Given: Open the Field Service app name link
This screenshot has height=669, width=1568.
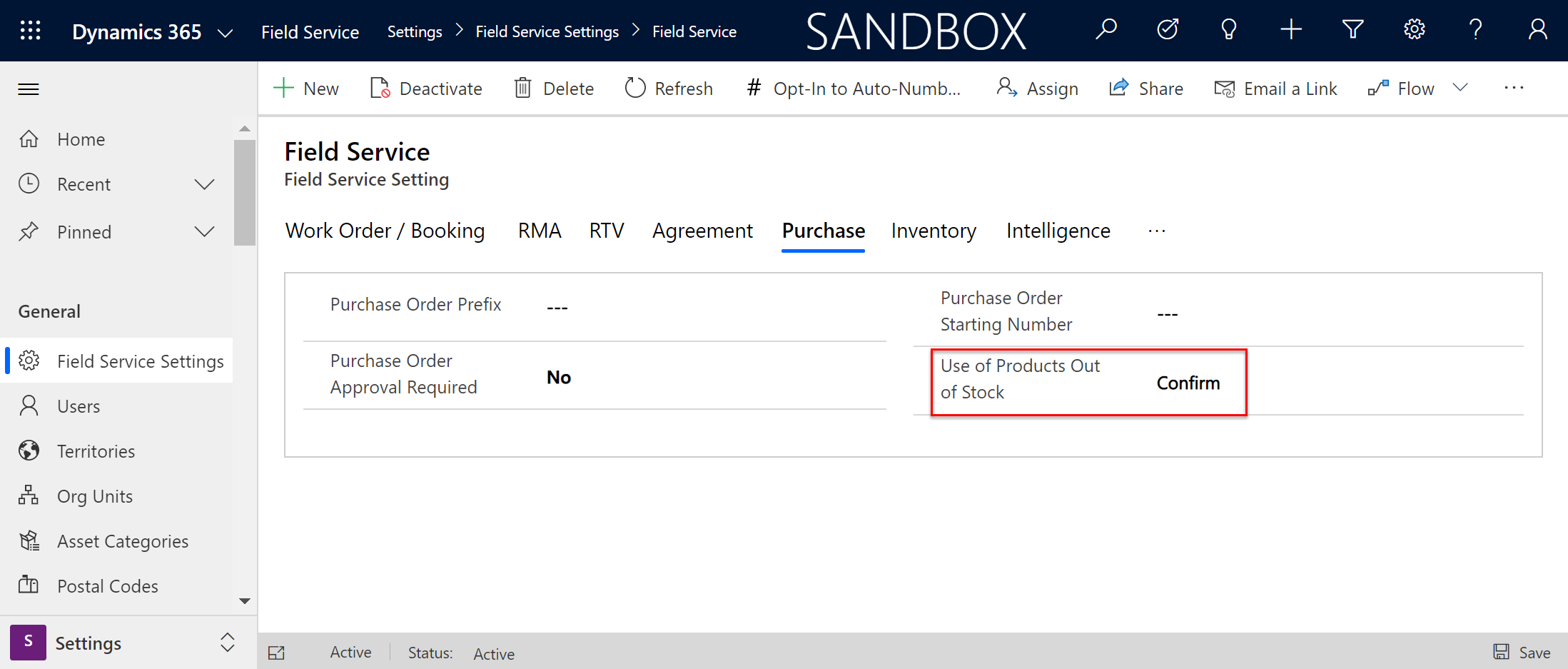Looking at the screenshot, I should coord(310,32).
